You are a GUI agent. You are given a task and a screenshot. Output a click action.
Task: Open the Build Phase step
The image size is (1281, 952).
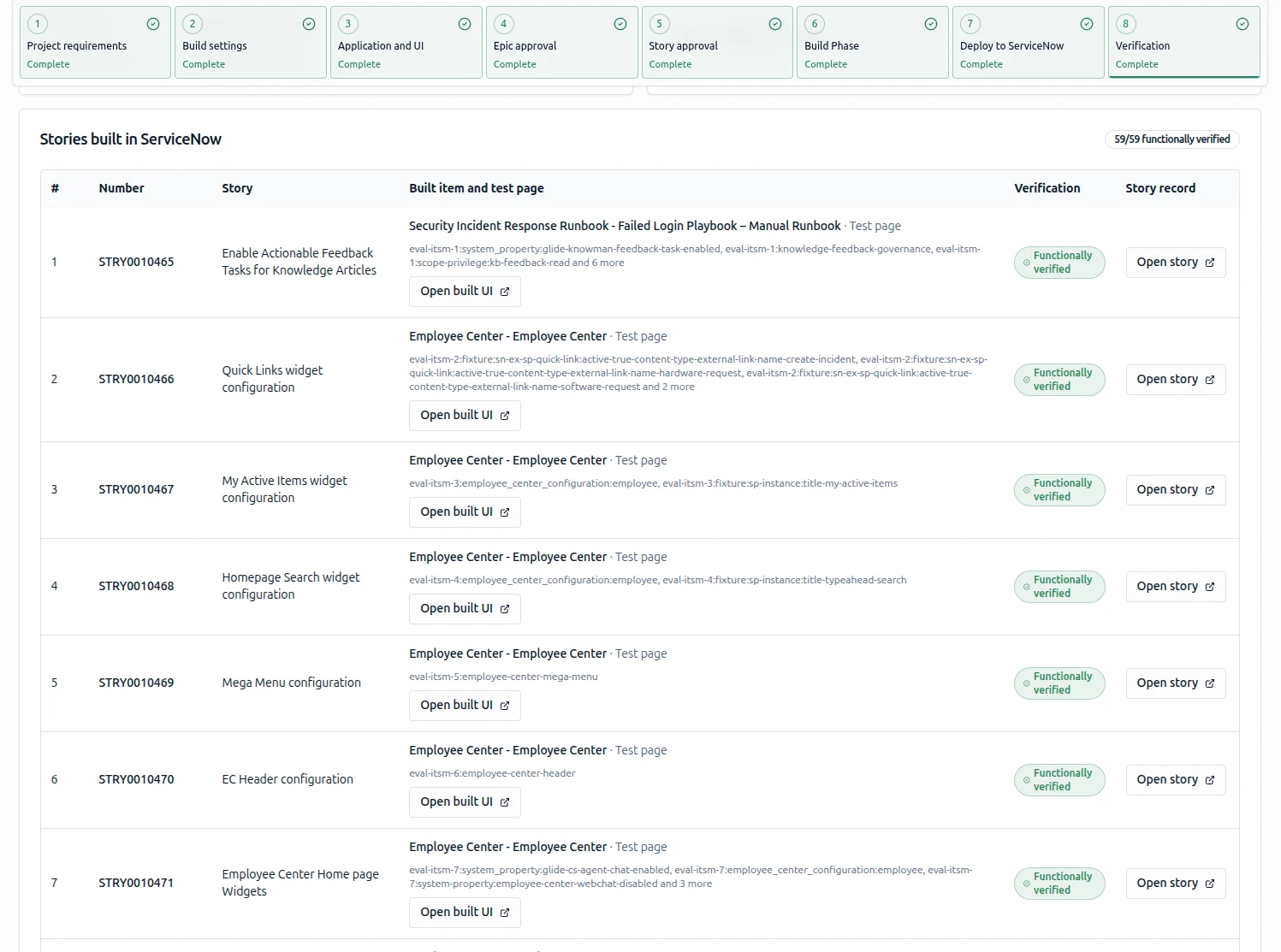tap(873, 43)
